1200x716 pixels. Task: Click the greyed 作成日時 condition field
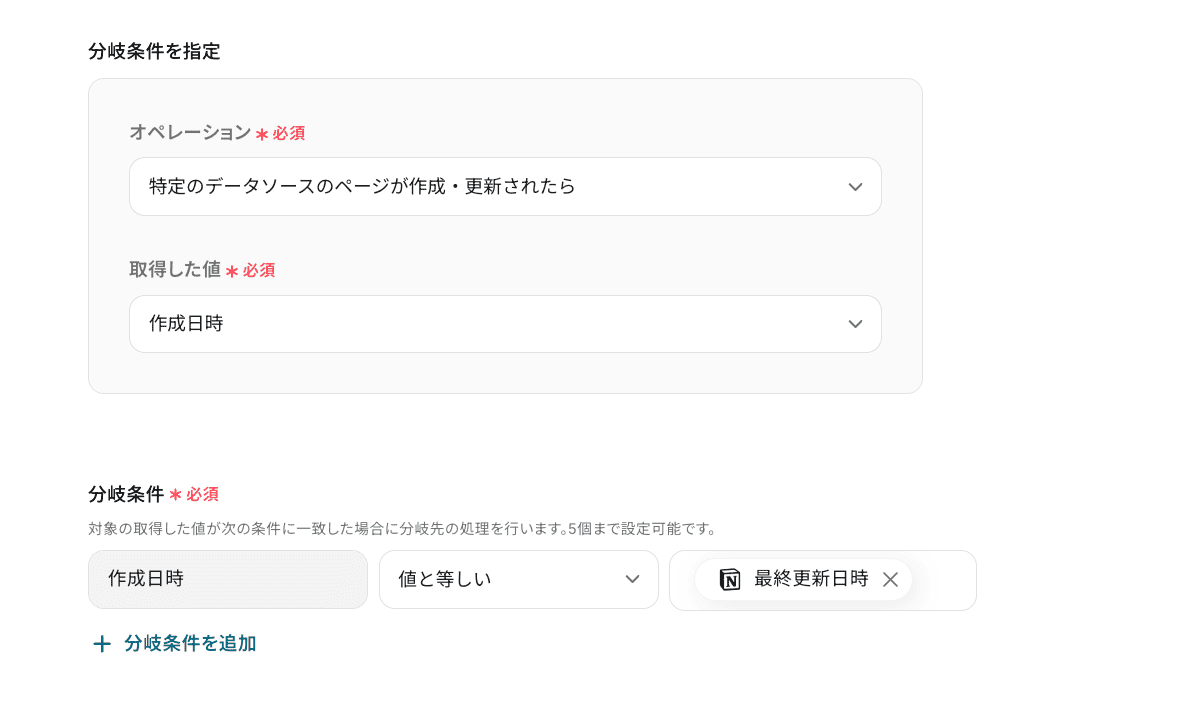[x=228, y=580]
